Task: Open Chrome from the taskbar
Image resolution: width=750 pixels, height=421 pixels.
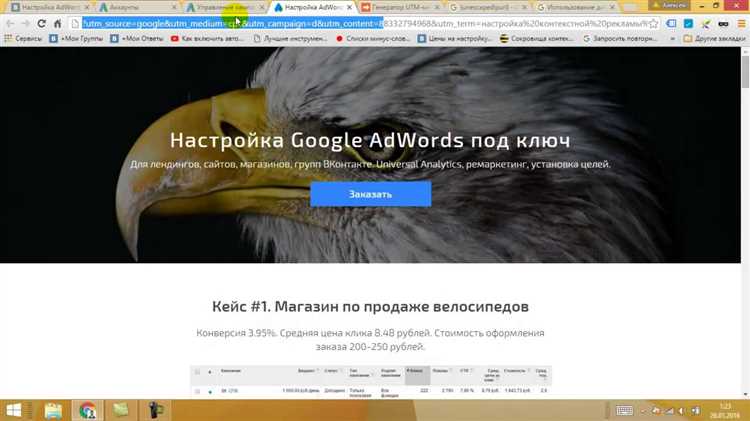Action: tap(88, 410)
